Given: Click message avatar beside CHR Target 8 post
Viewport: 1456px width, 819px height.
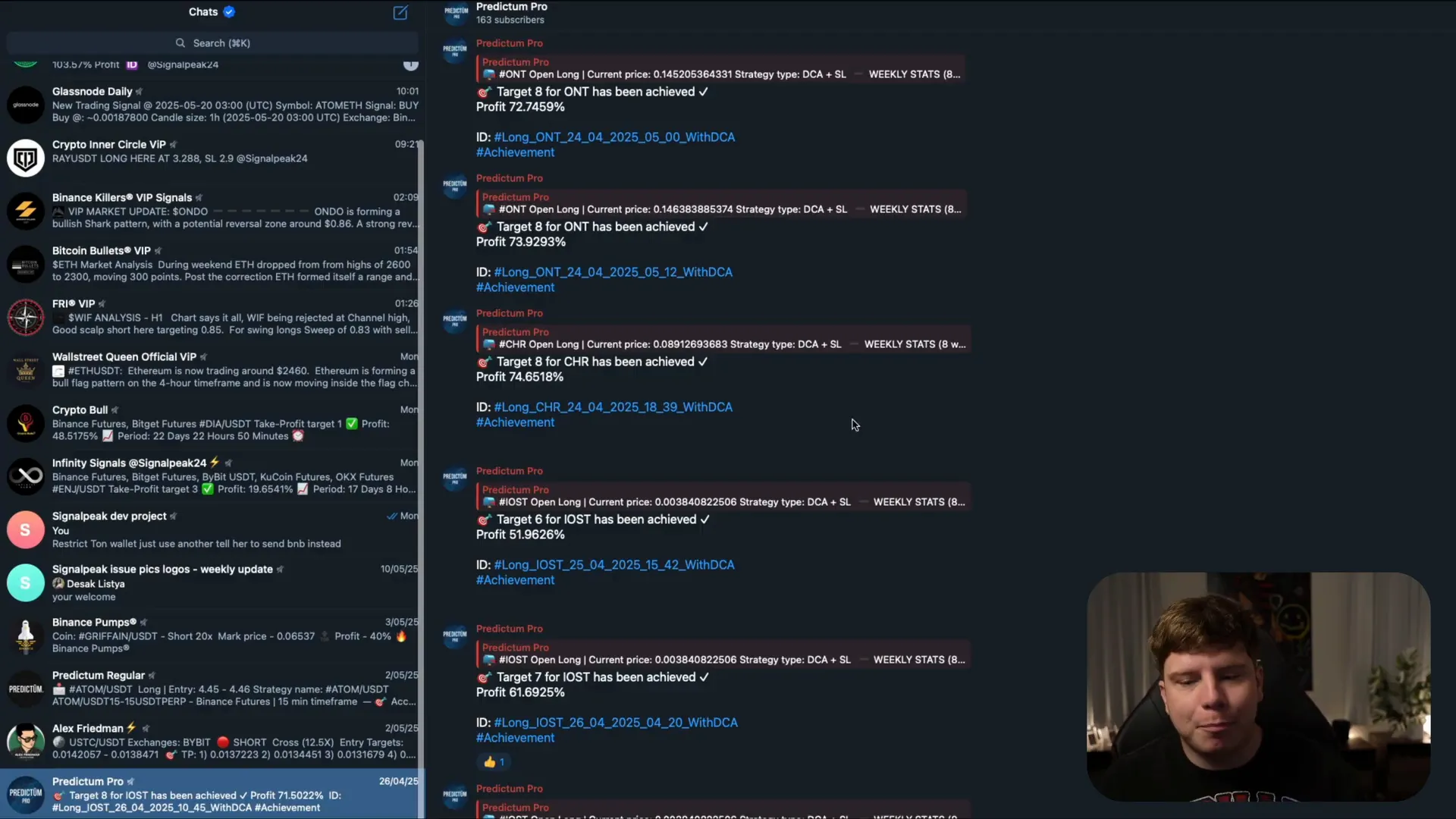Looking at the screenshot, I should 455,320.
